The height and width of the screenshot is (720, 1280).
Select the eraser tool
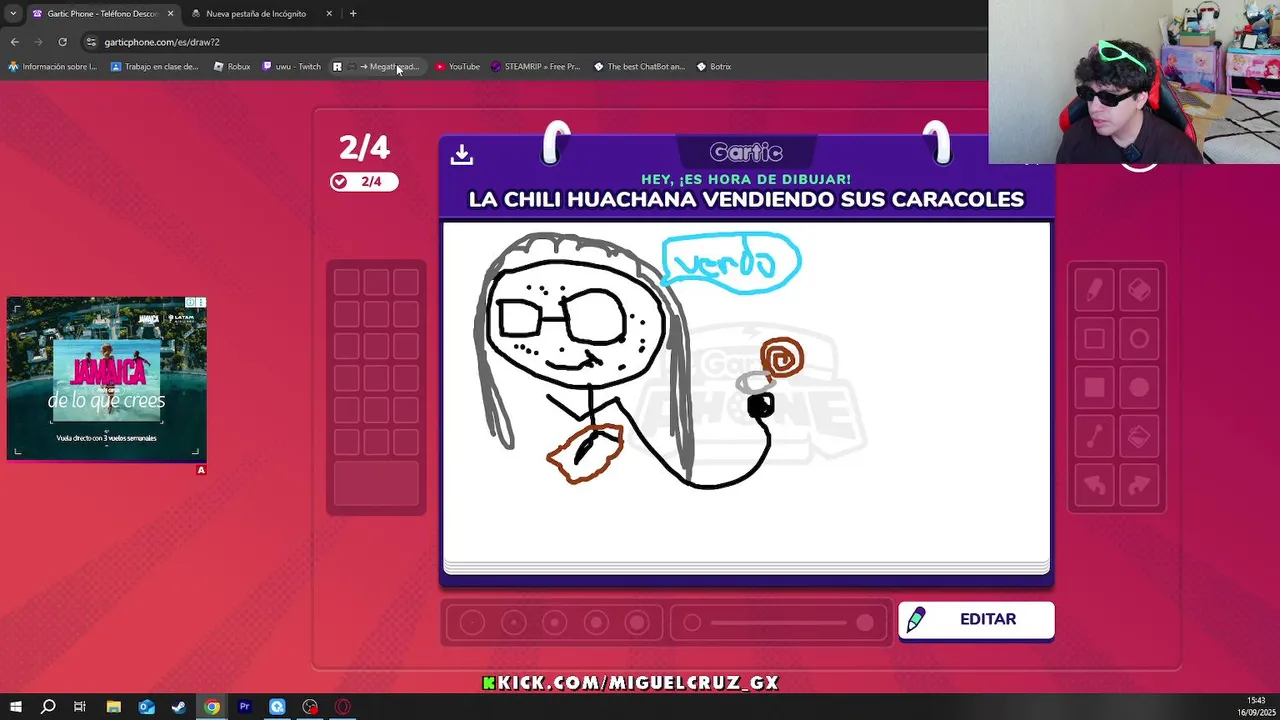point(1139,290)
